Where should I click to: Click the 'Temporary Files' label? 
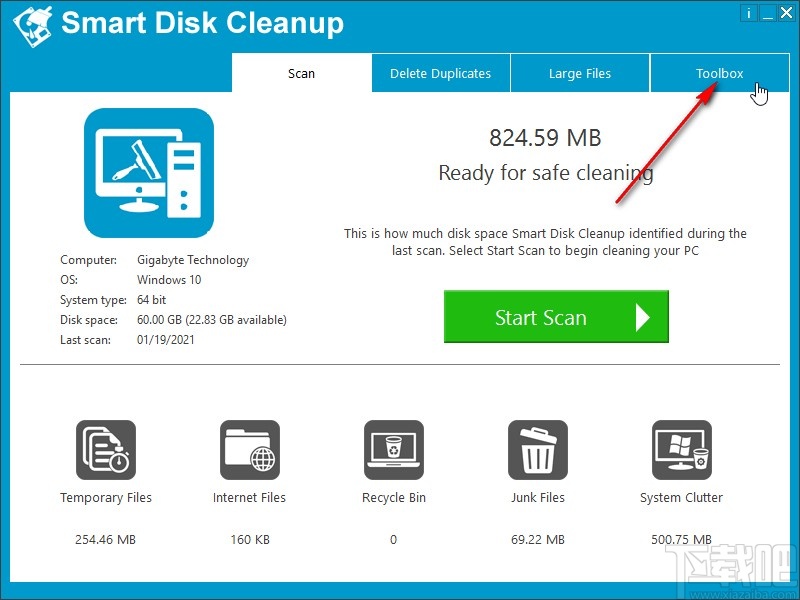[106, 497]
